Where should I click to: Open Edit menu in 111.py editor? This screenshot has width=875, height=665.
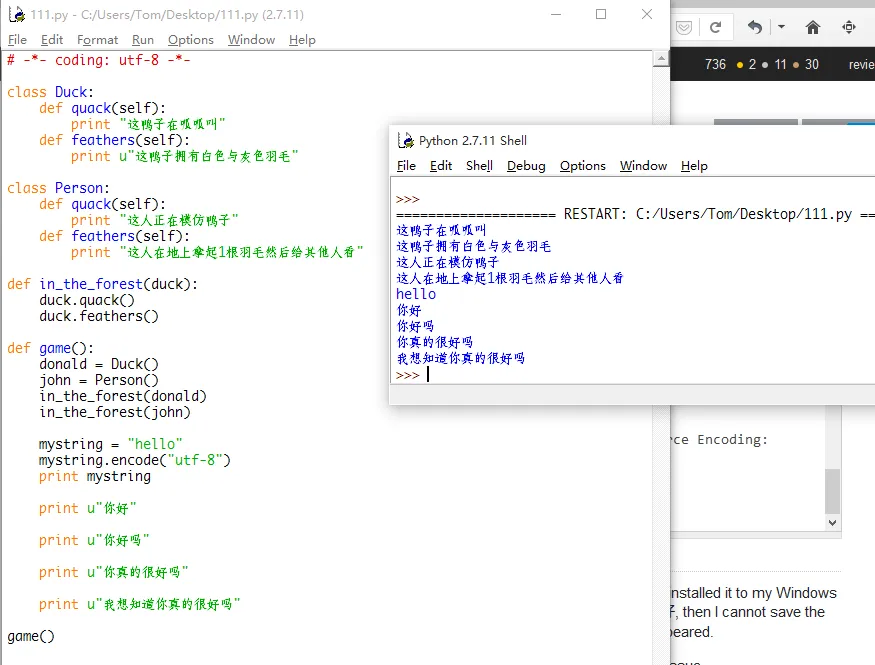click(x=52, y=40)
